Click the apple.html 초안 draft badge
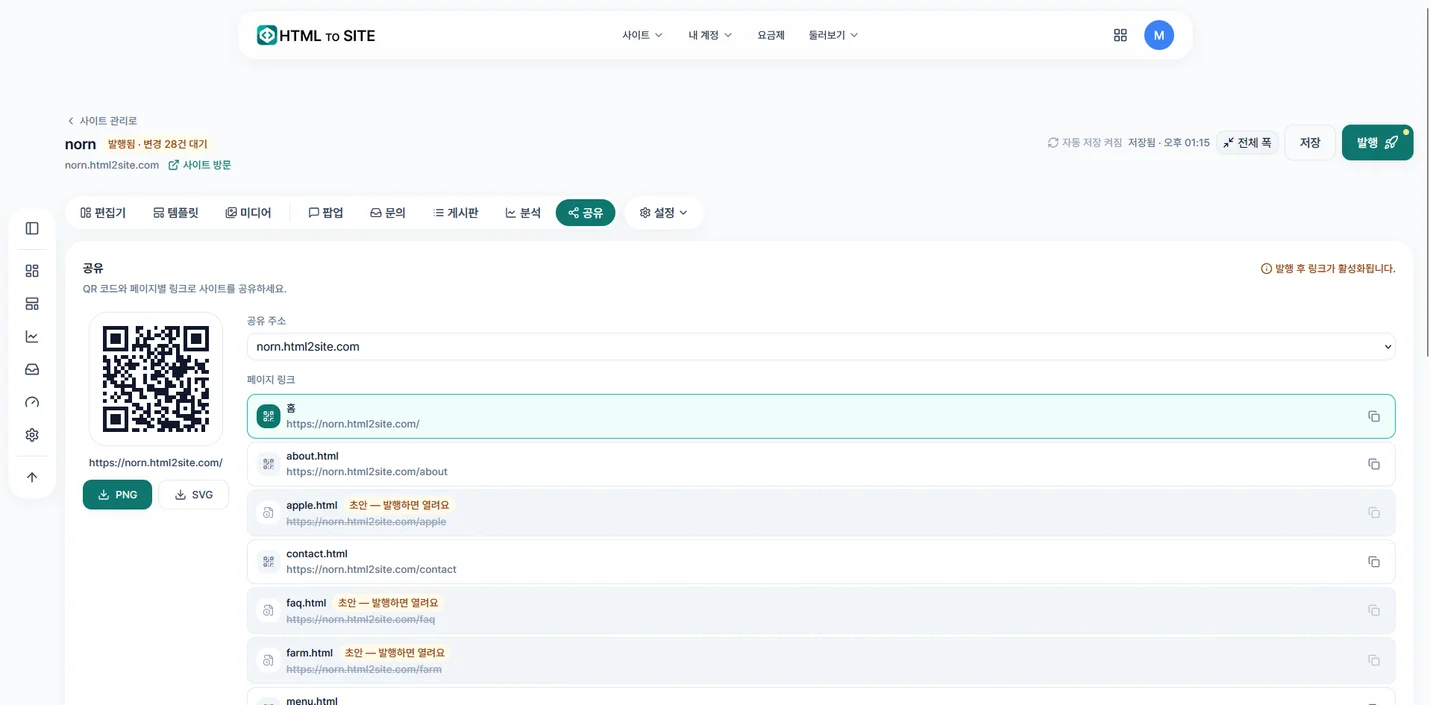The width and height of the screenshot is (1430, 705). [x=399, y=505]
